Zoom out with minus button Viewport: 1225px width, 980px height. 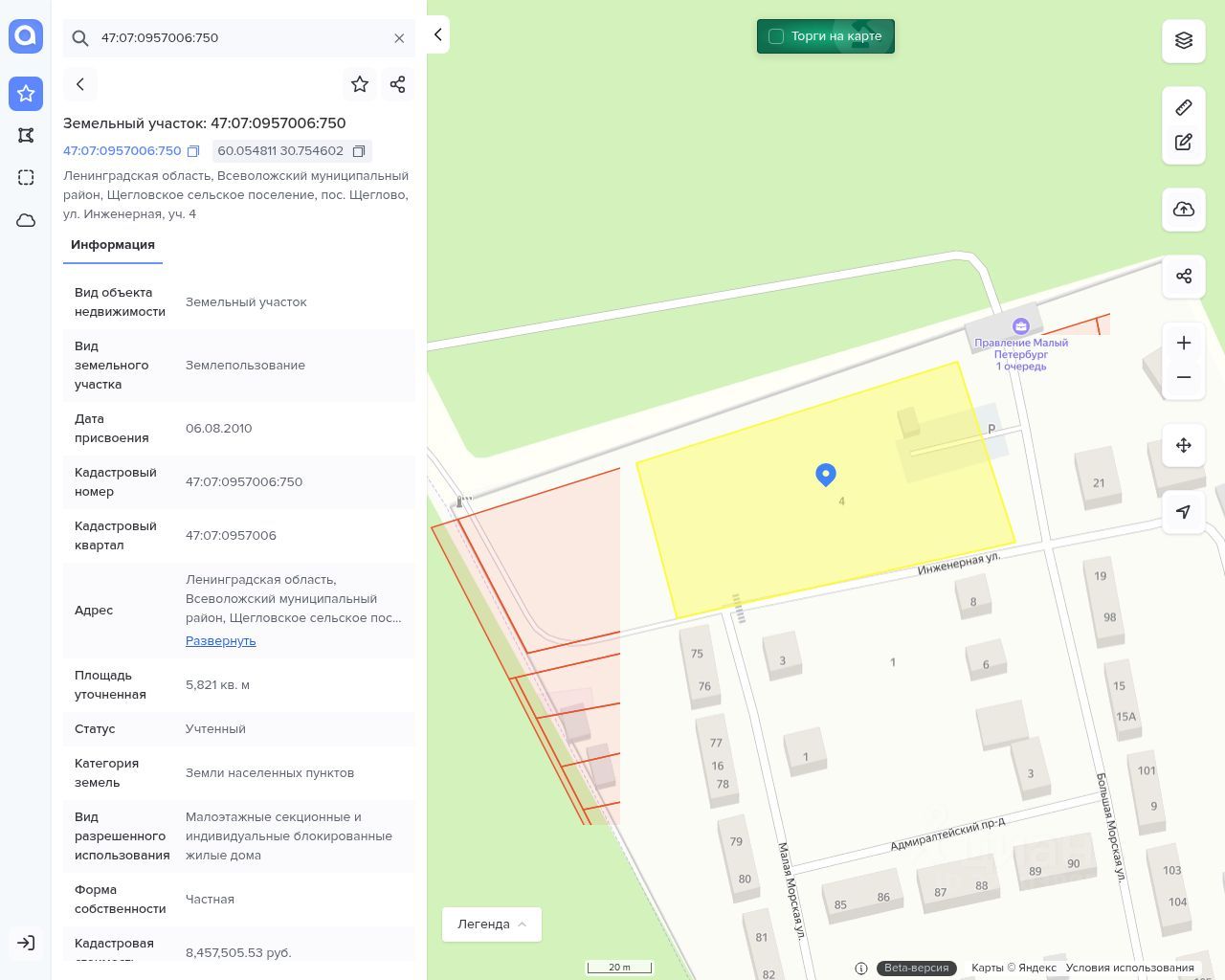[x=1184, y=377]
